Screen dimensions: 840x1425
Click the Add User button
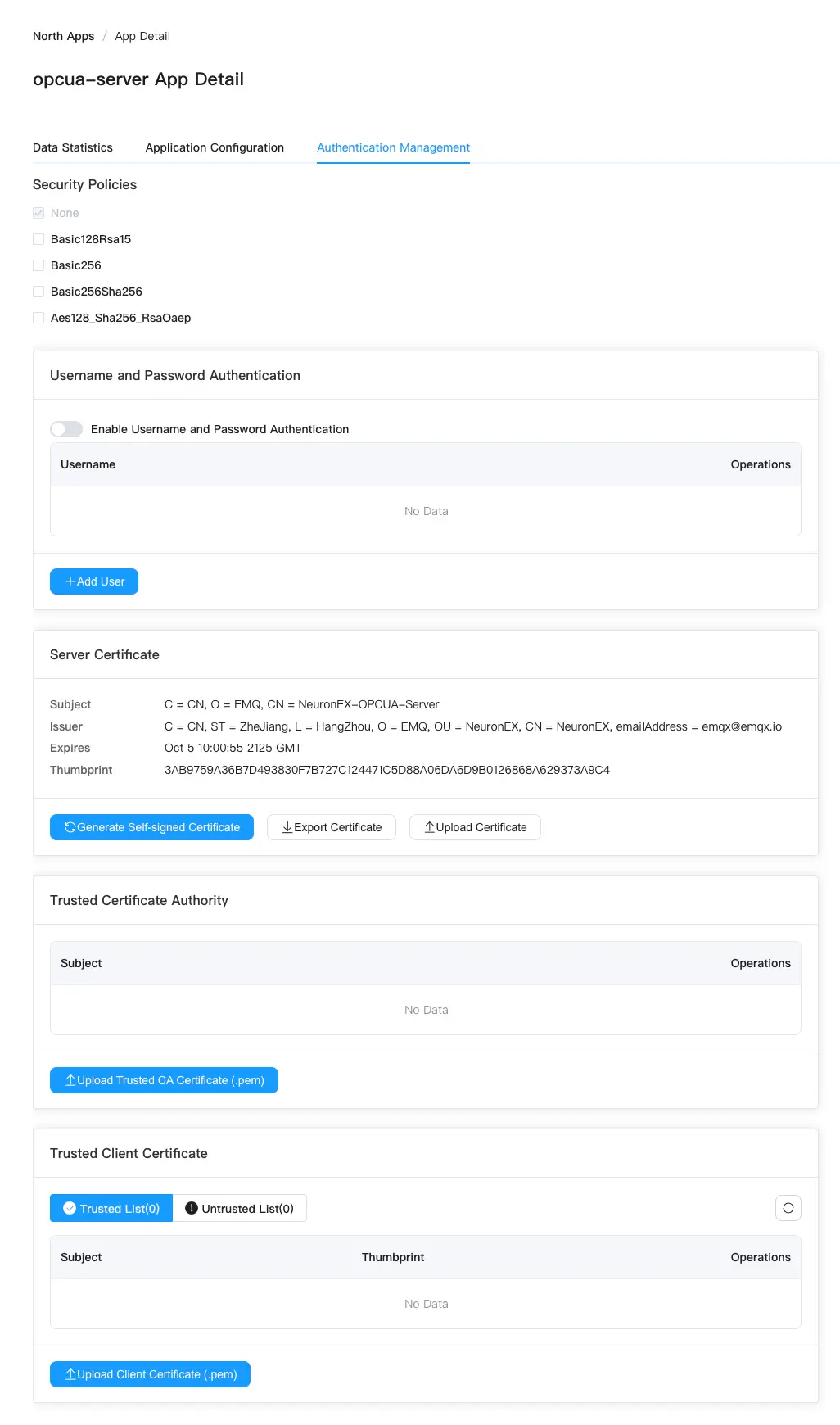(94, 581)
